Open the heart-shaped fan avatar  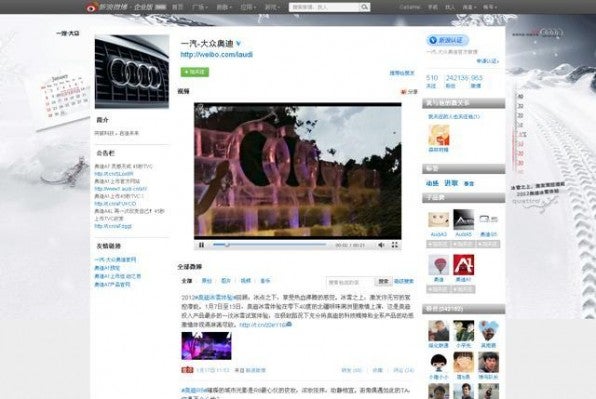click(488, 331)
